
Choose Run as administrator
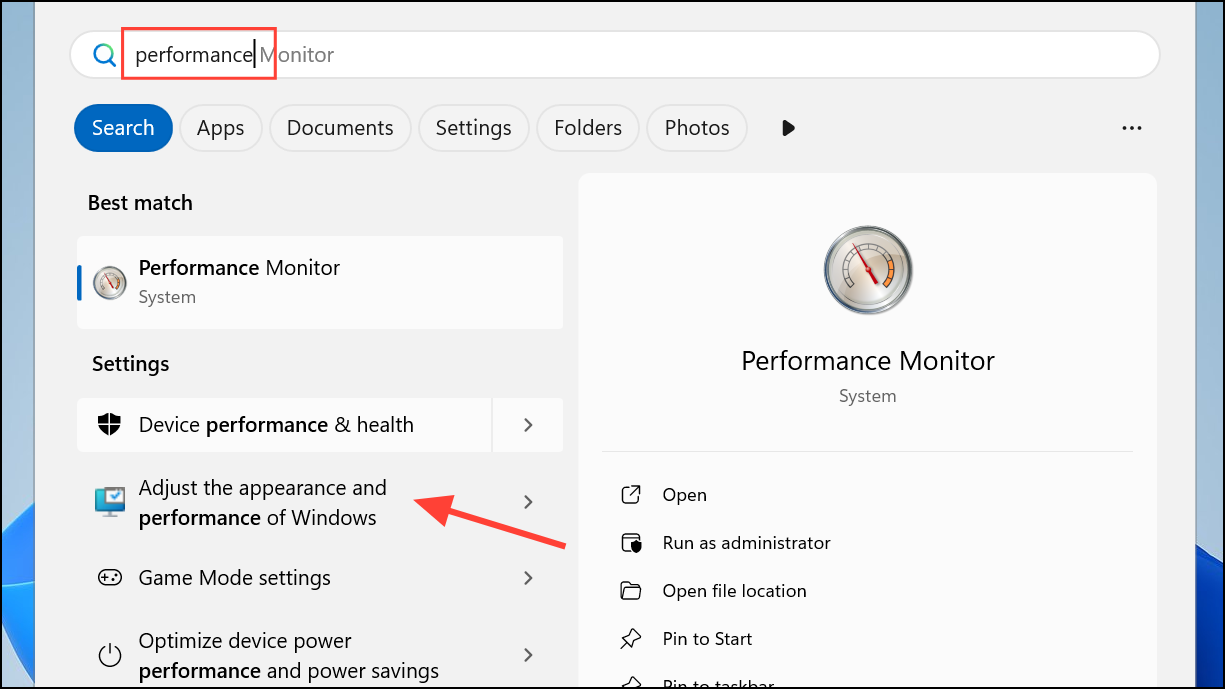pyautogui.click(x=746, y=543)
